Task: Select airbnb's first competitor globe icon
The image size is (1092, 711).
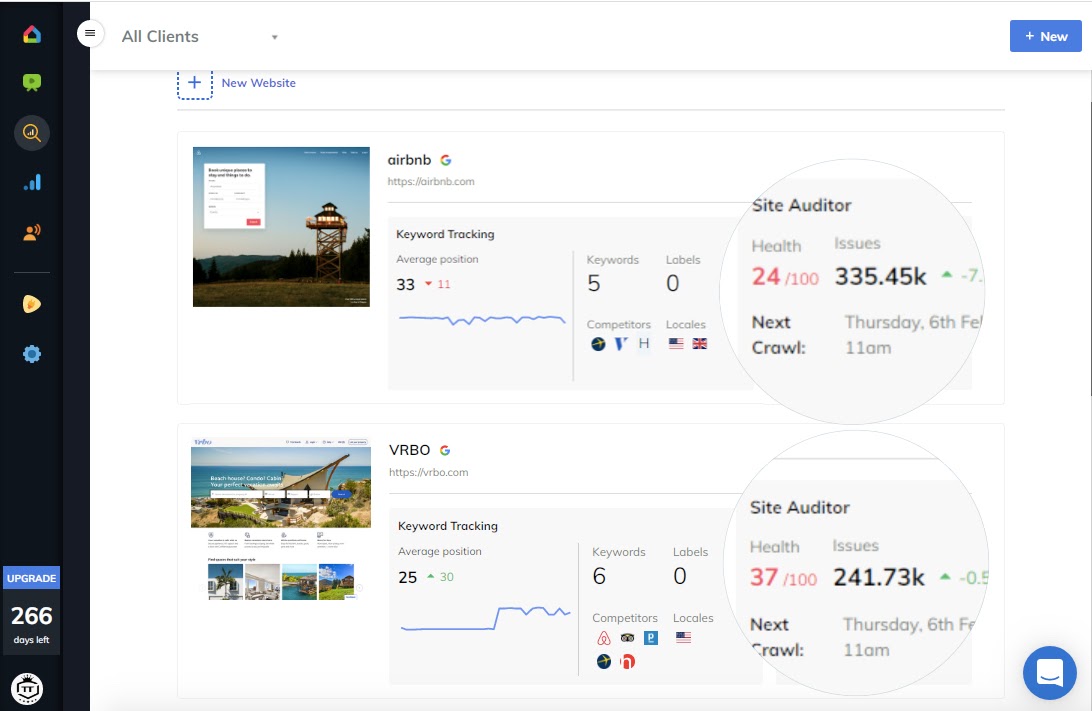Action: point(598,344)
